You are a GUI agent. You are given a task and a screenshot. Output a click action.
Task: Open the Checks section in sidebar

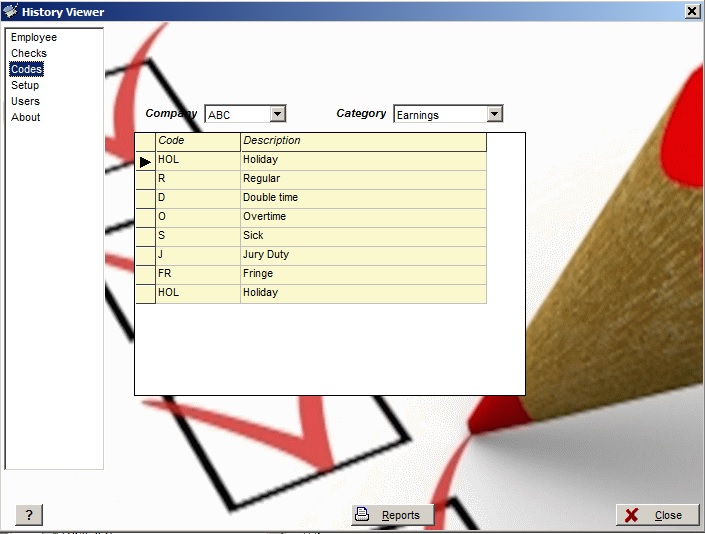[29, 53]
